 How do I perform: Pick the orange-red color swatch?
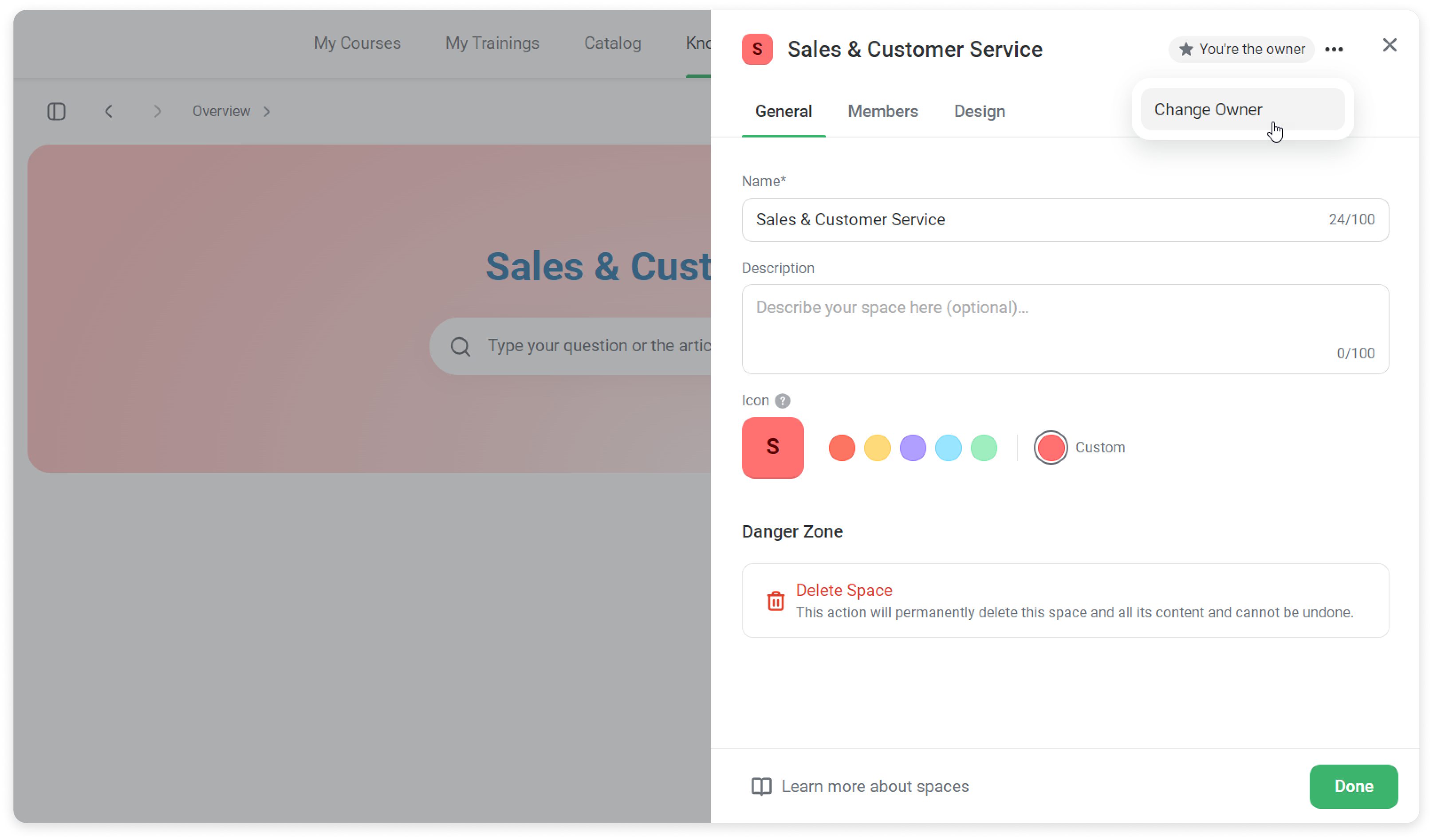tap(842, 448)
